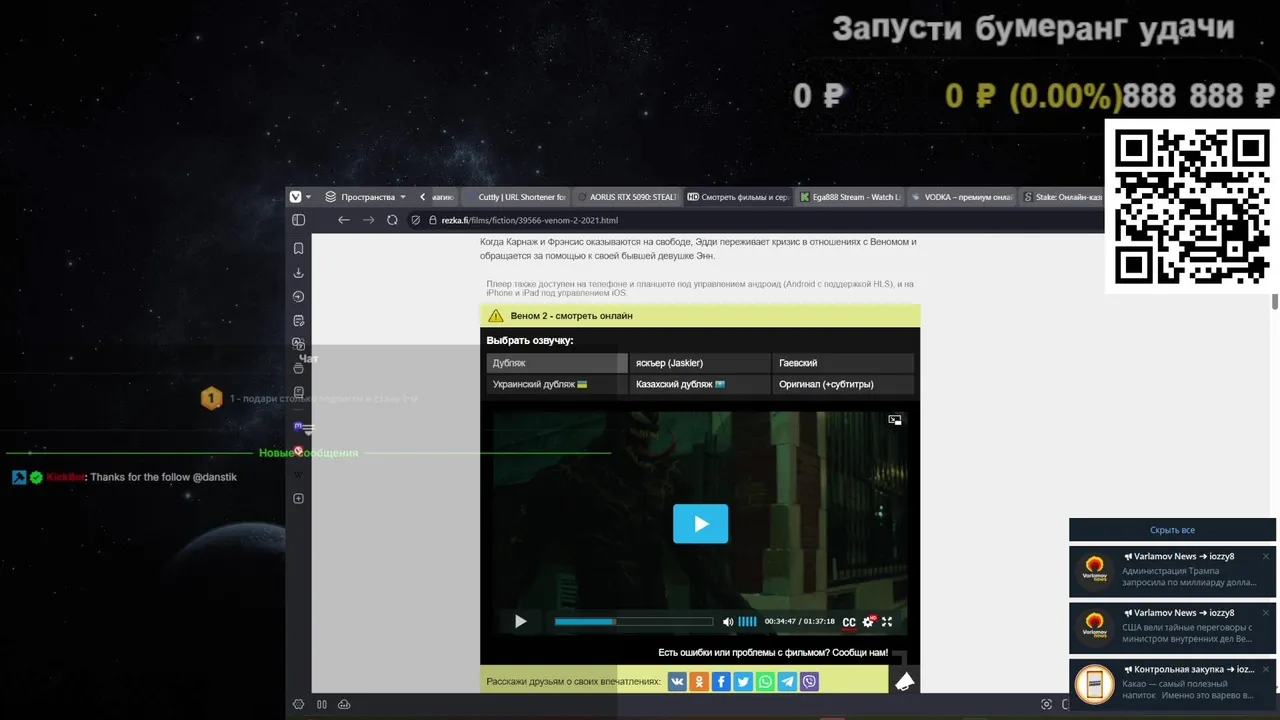Switch to the Stake Онлайн-казино tab
The image size is (1280, 720).
click(1060, 197)
